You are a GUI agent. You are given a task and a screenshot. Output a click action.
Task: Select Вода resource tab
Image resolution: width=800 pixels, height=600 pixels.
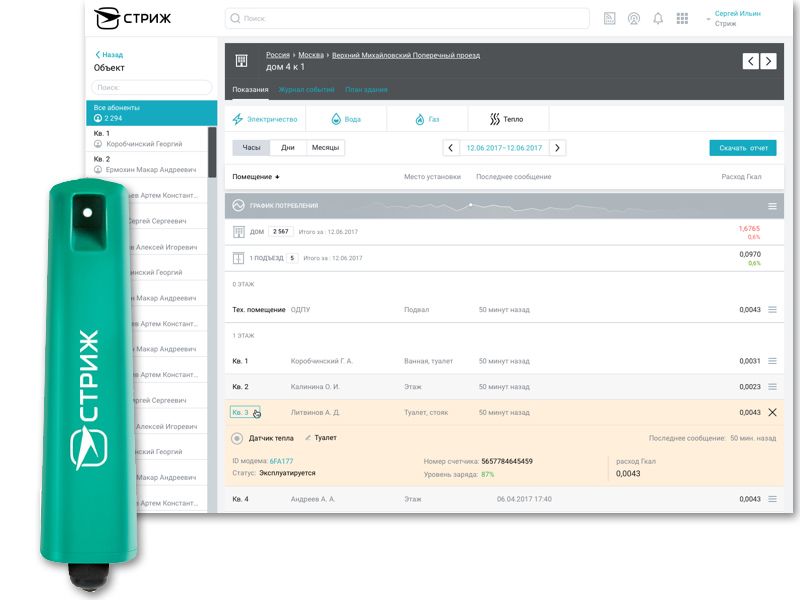point(346,119)
